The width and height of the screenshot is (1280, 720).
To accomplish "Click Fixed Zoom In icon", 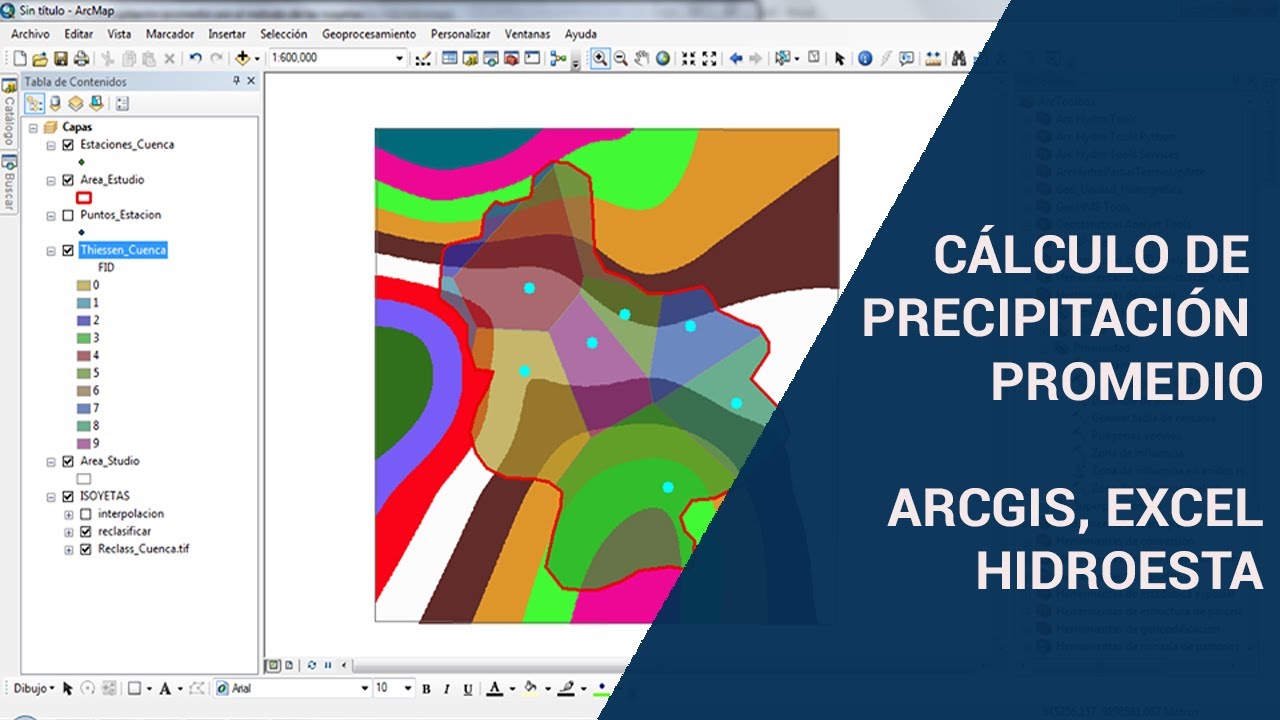I will click(689, 59).
